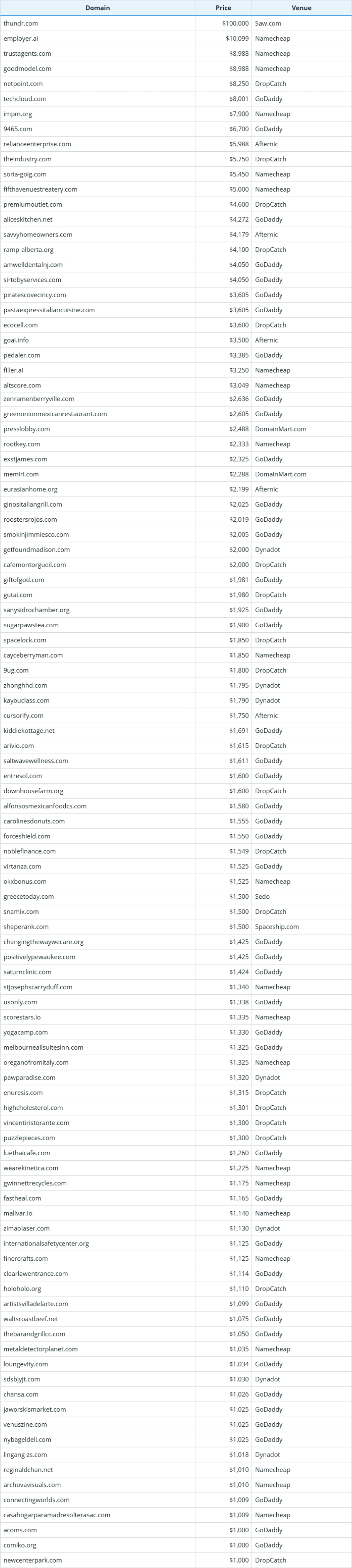352x1568 pixels.
Task: Open newcenterpark.com entry
Action: pyautogui.click(x=32, y=1560)
